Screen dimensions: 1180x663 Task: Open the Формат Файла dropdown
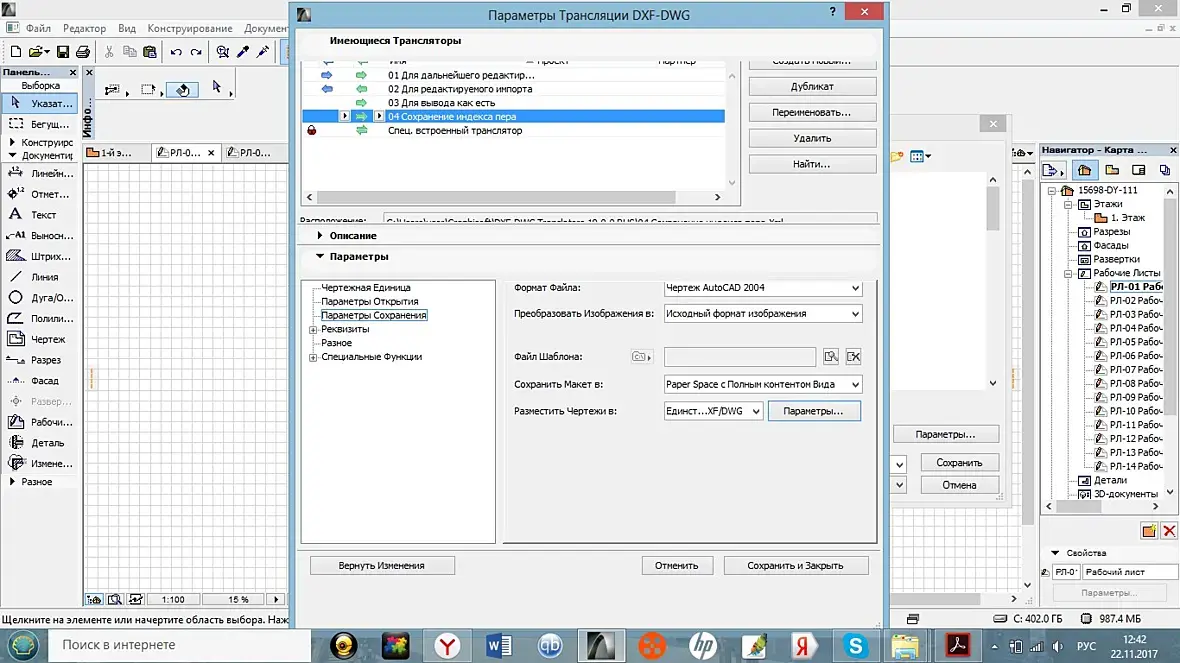coord(763,287)
